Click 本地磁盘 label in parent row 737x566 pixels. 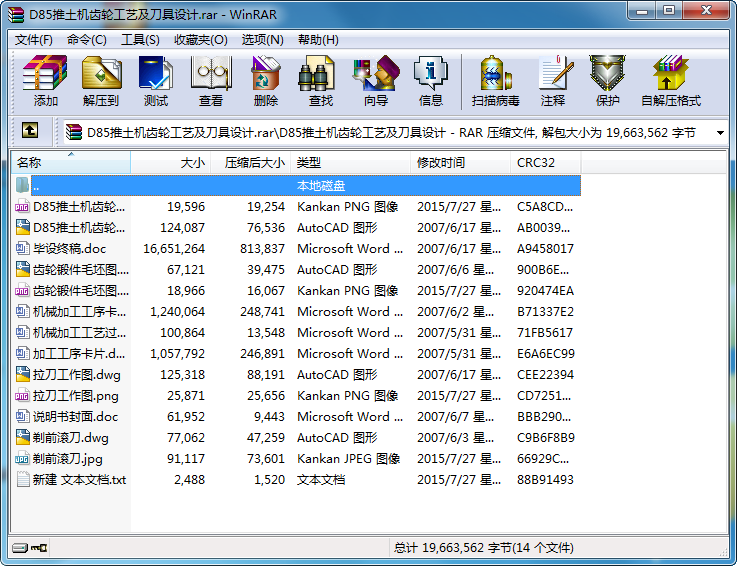point(321,186)
